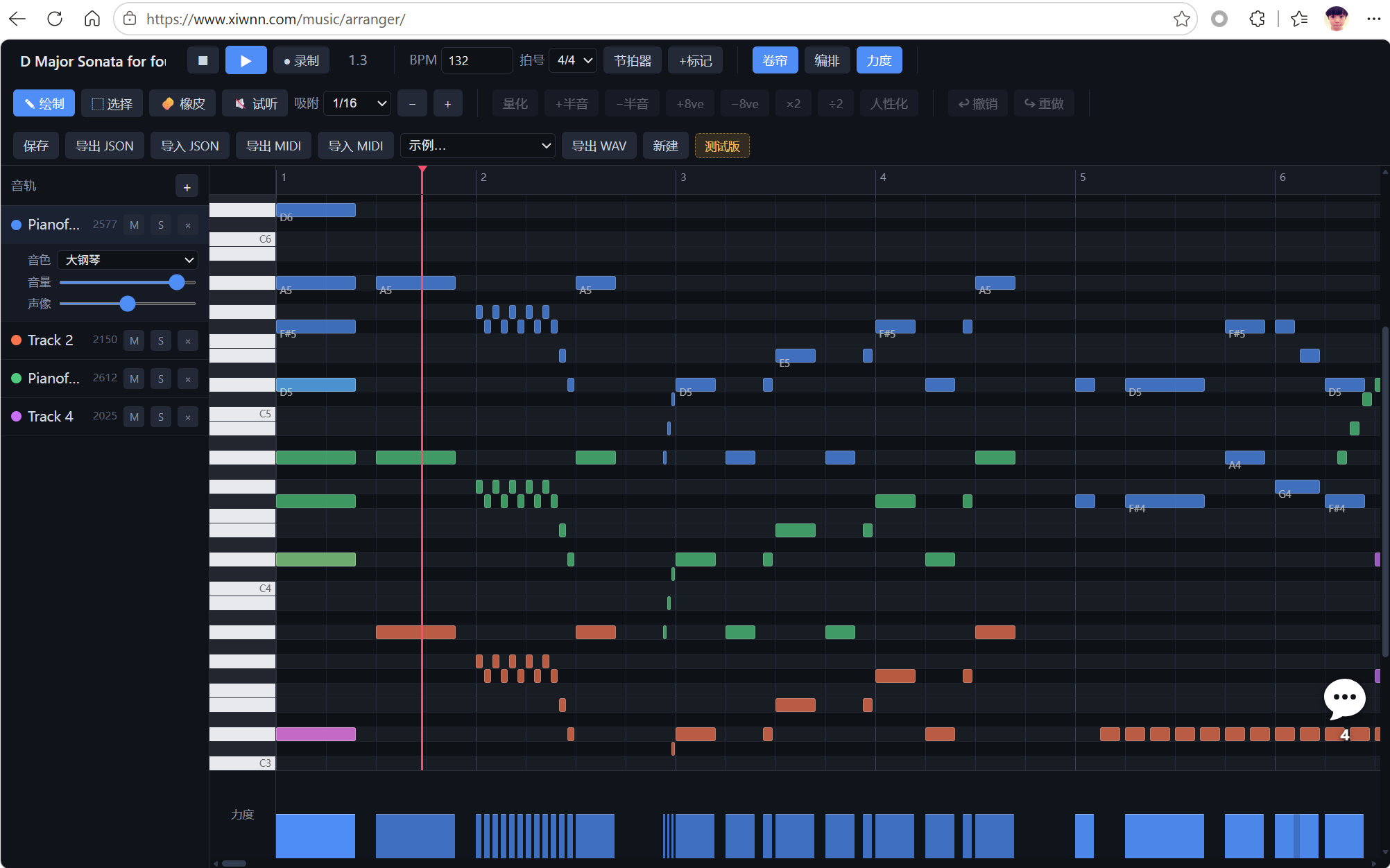The height and width of the screenshot is (868, 1390).
Task: Open the 1/16 snap dropdown
Action: (x=357, y=103)
